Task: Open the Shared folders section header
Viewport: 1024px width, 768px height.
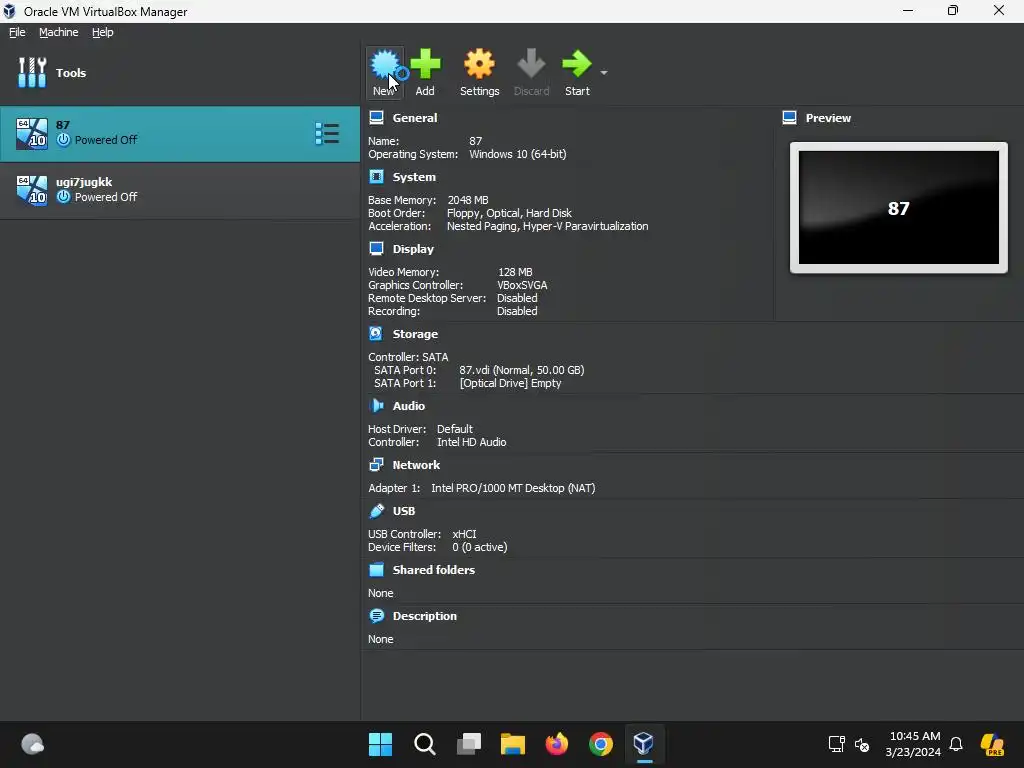Action: coord(434,569)
